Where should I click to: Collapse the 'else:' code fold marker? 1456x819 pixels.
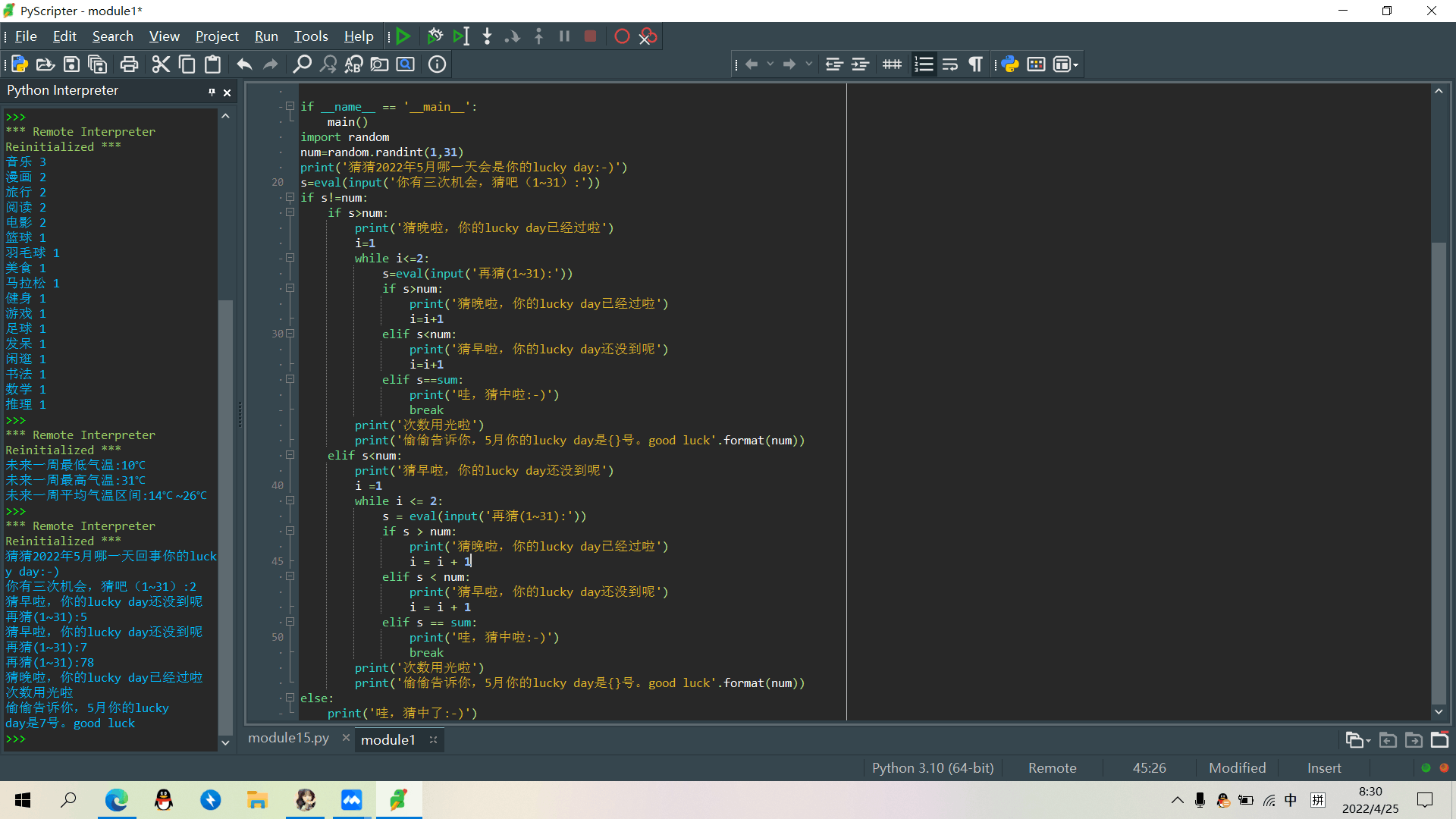(x=290, y=698)
